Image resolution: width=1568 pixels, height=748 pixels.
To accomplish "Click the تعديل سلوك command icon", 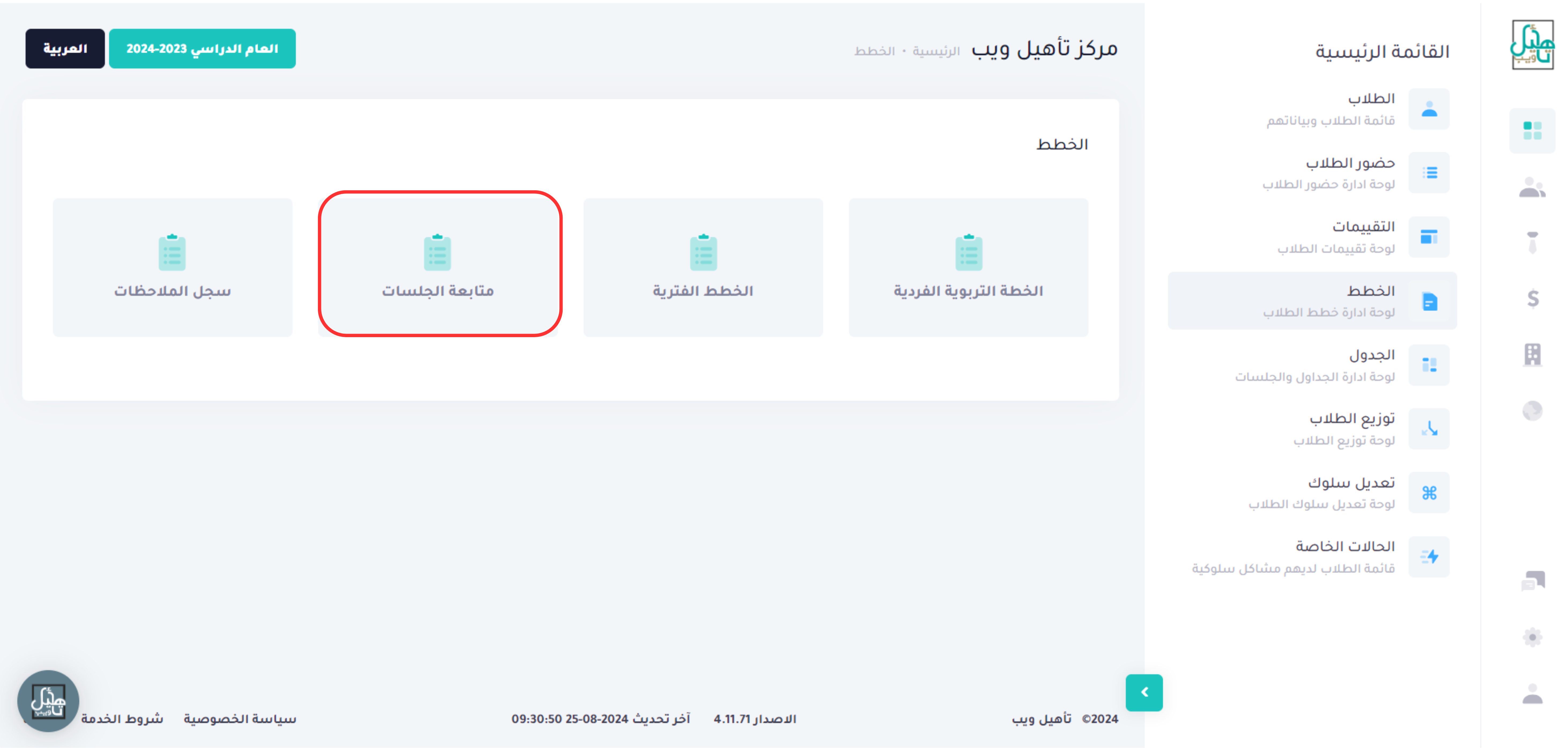I will (x=1429, y=492).
